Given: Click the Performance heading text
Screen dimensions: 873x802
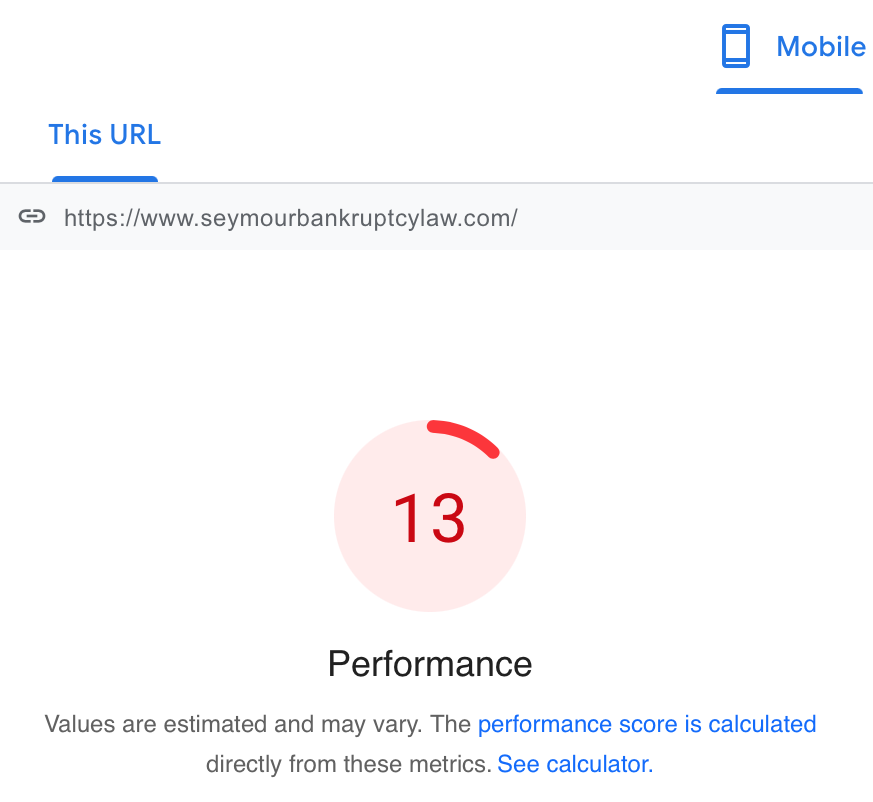Looking at the screenshot, I should coord(430,664).
